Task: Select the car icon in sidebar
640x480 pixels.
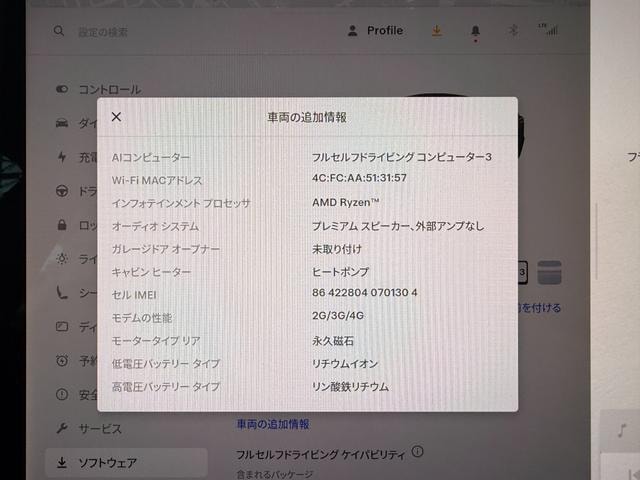Action: coord(62,122)
